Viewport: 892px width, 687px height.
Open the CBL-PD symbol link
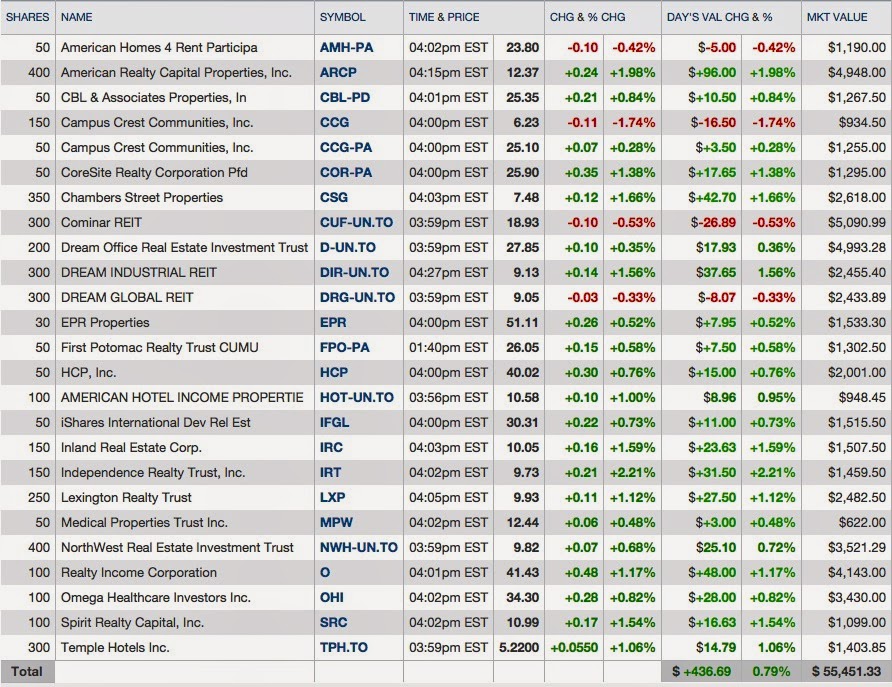[x=345, y=98]
